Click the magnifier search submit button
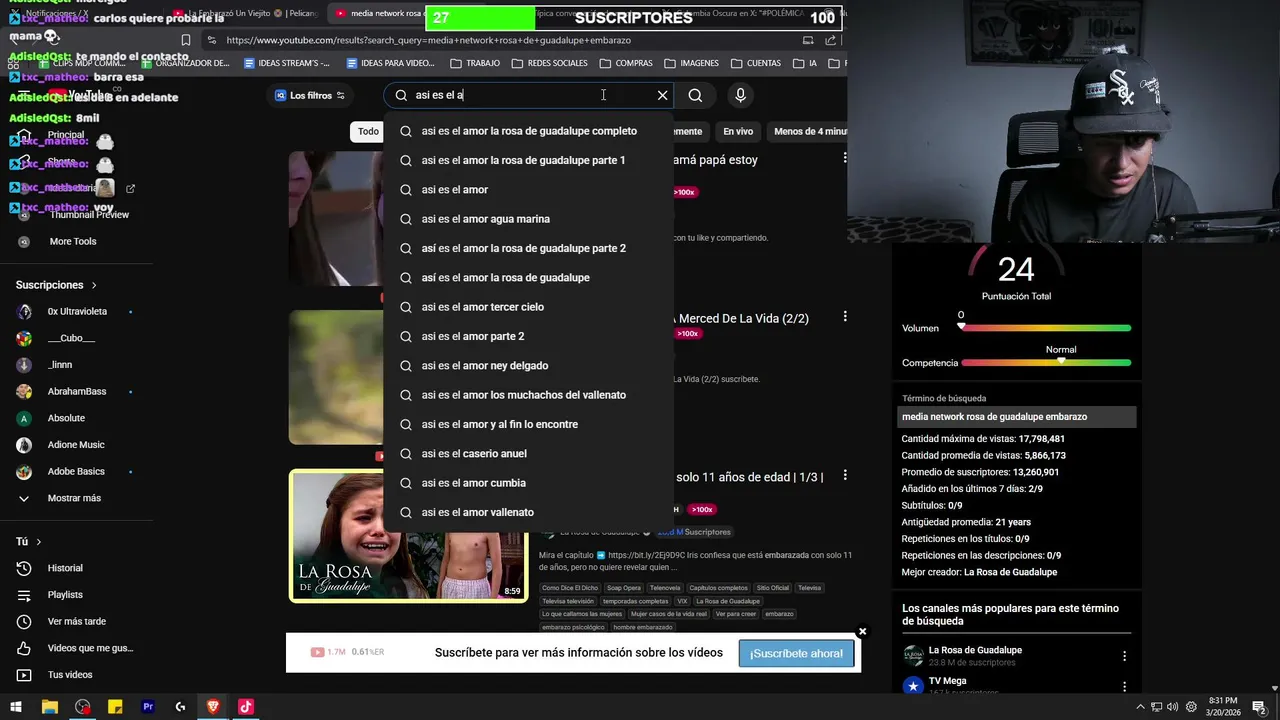The image size is (1280, 720). point(695,95)
